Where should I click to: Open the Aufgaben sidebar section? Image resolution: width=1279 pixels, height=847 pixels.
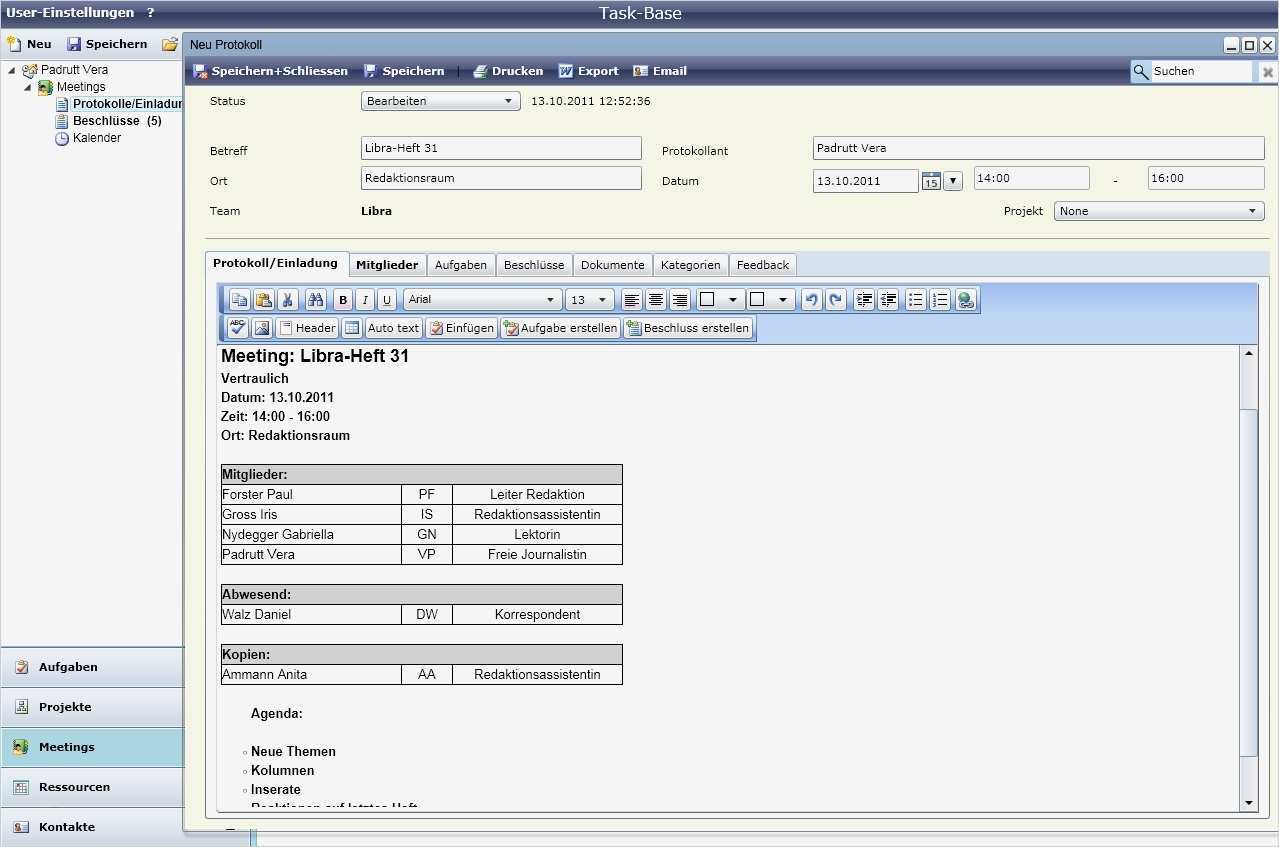(x=92, y=667)
